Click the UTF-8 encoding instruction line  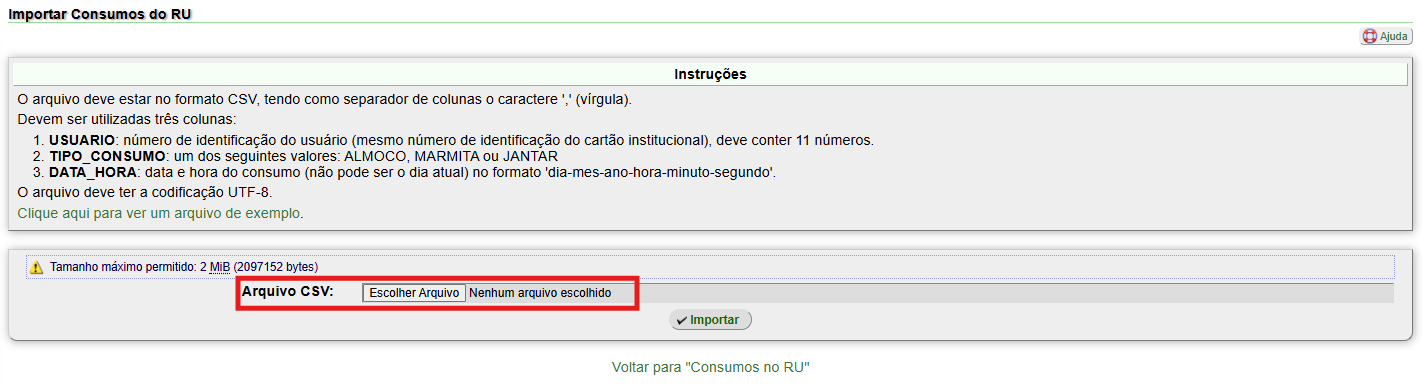[x=145, y=192]
